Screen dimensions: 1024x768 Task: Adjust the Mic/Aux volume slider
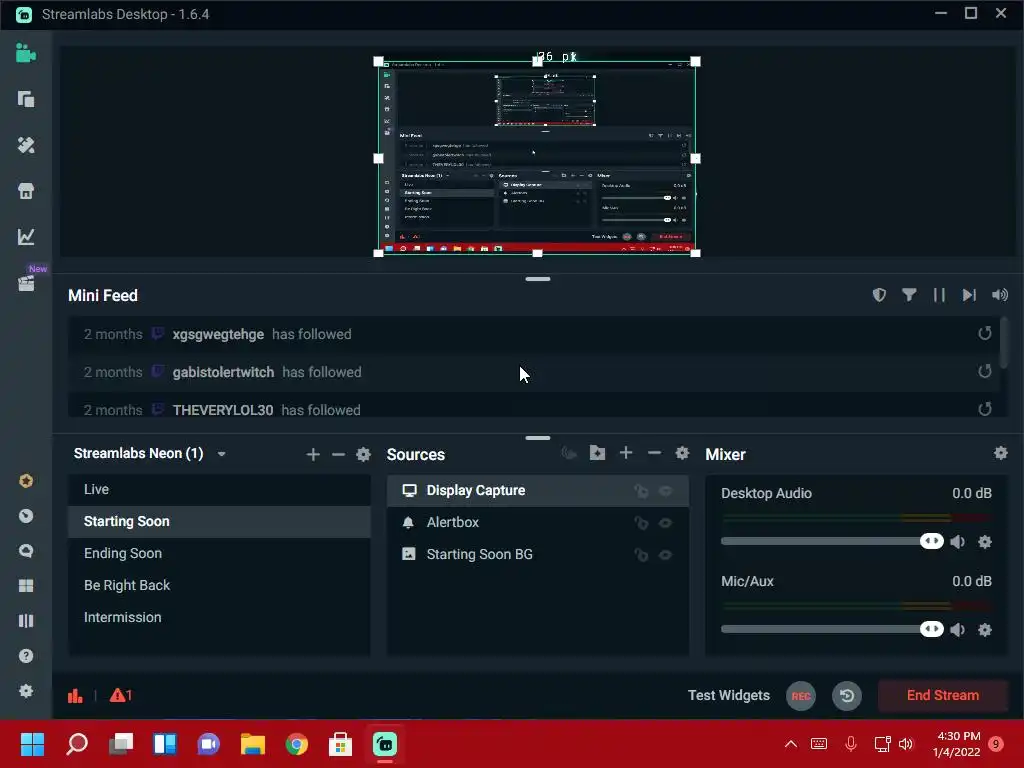(x=832, y=630)
